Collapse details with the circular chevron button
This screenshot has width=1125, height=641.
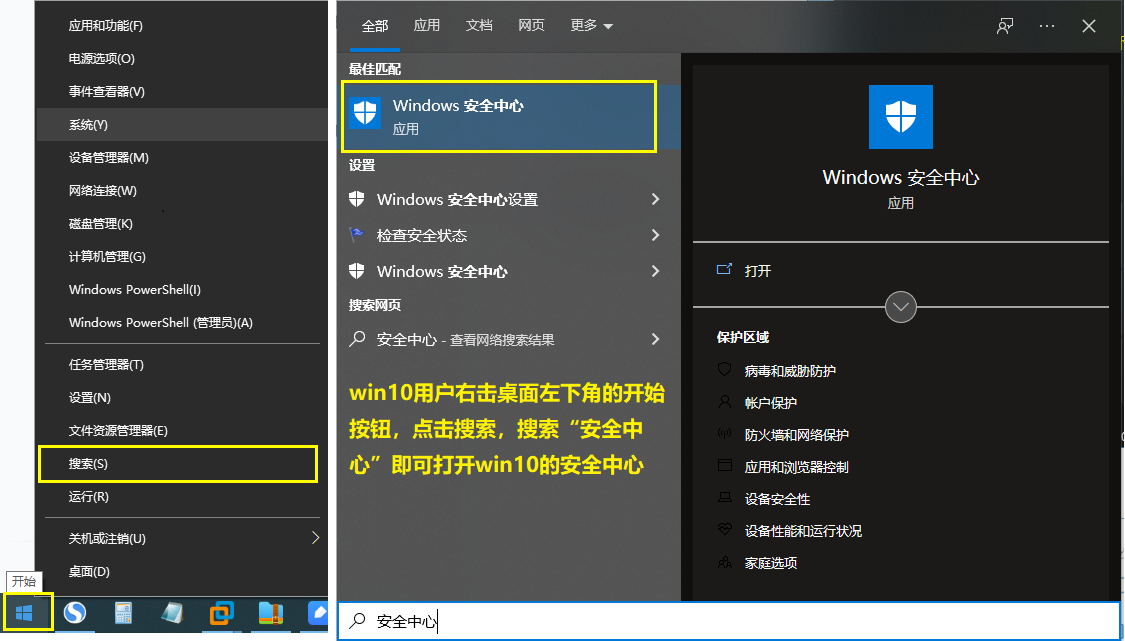900,307
